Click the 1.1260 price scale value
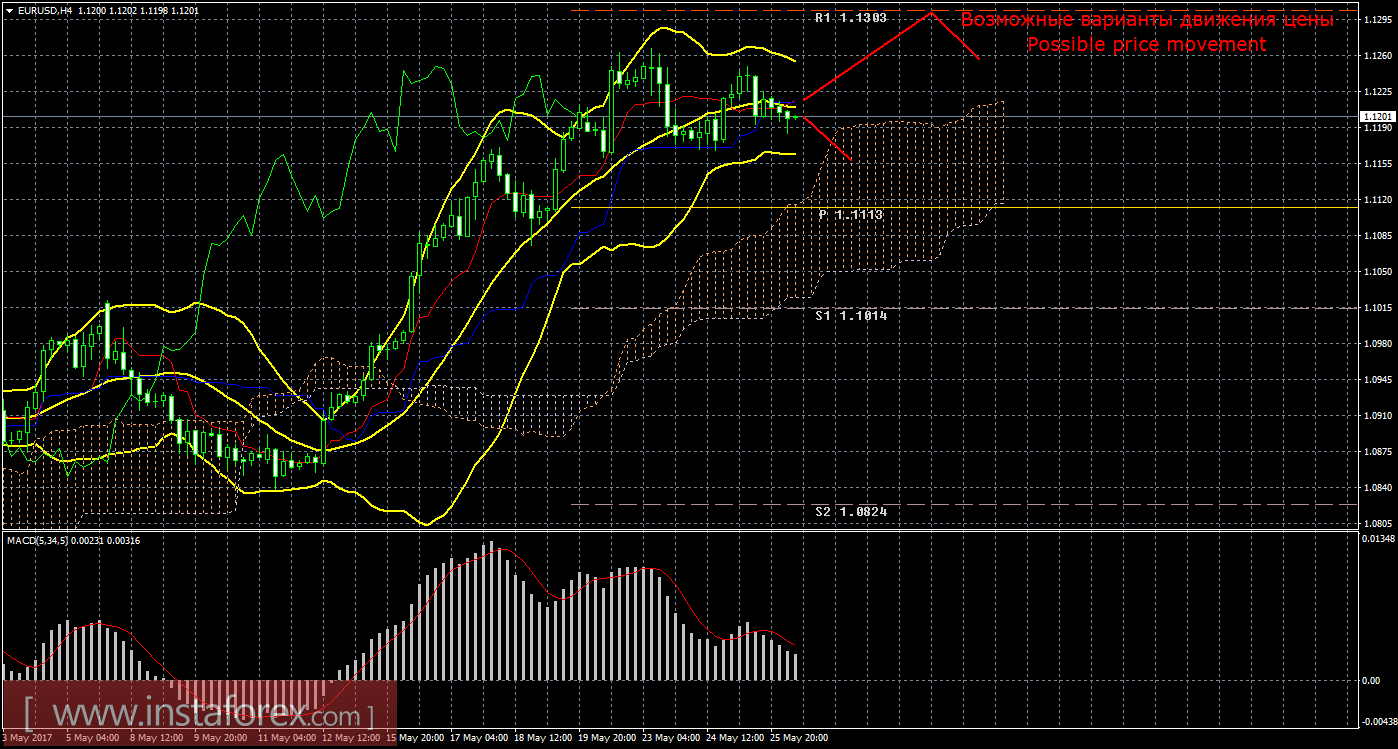 (x=1378, y=55)
